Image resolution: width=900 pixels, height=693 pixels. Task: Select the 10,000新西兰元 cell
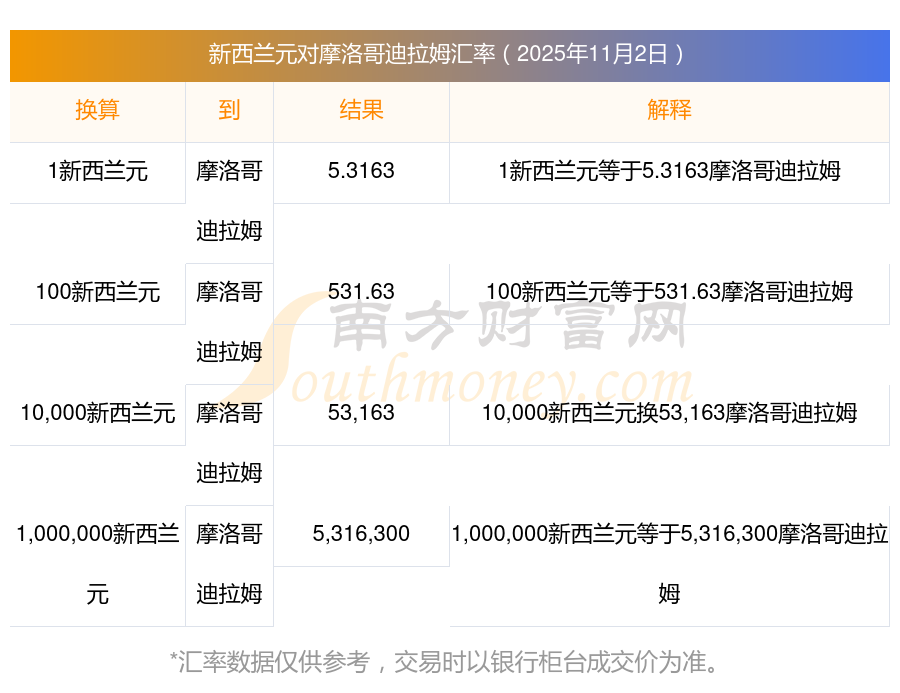click(x=97, y=413)
